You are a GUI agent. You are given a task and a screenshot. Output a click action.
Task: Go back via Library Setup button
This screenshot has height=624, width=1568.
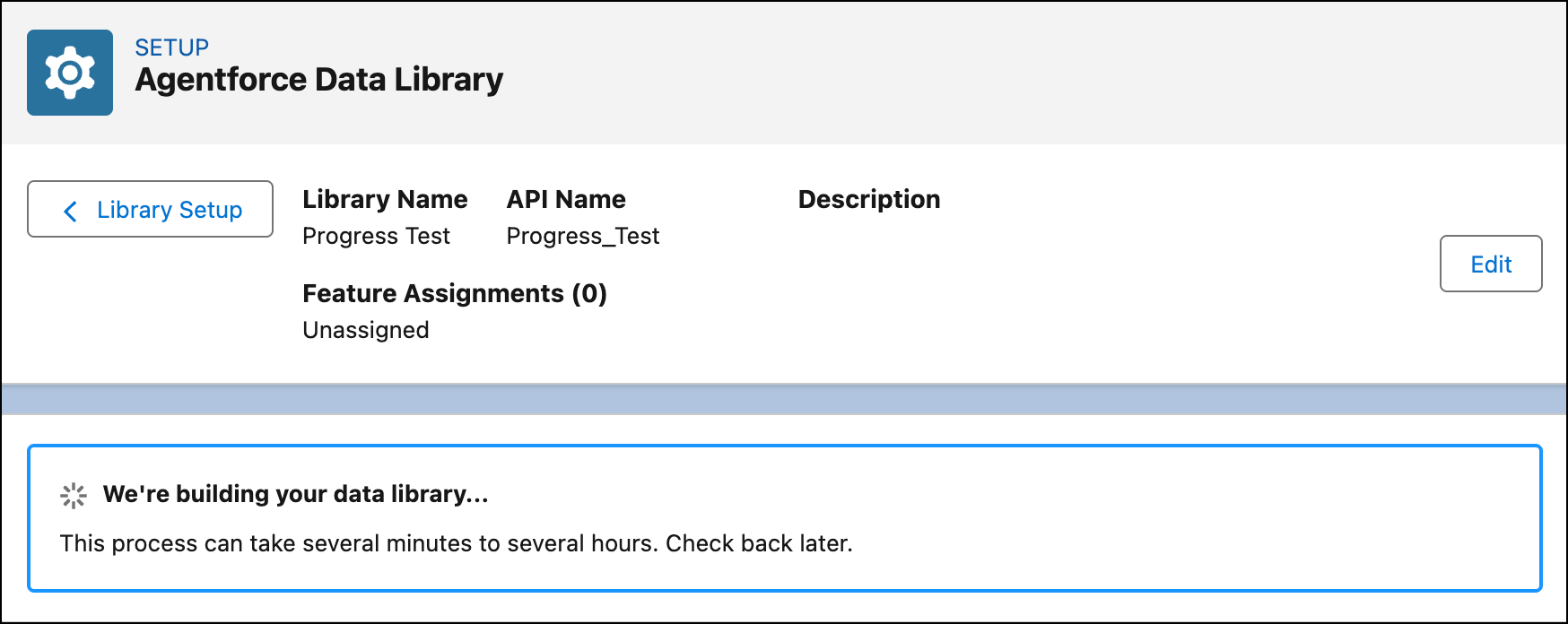point(150,209)
